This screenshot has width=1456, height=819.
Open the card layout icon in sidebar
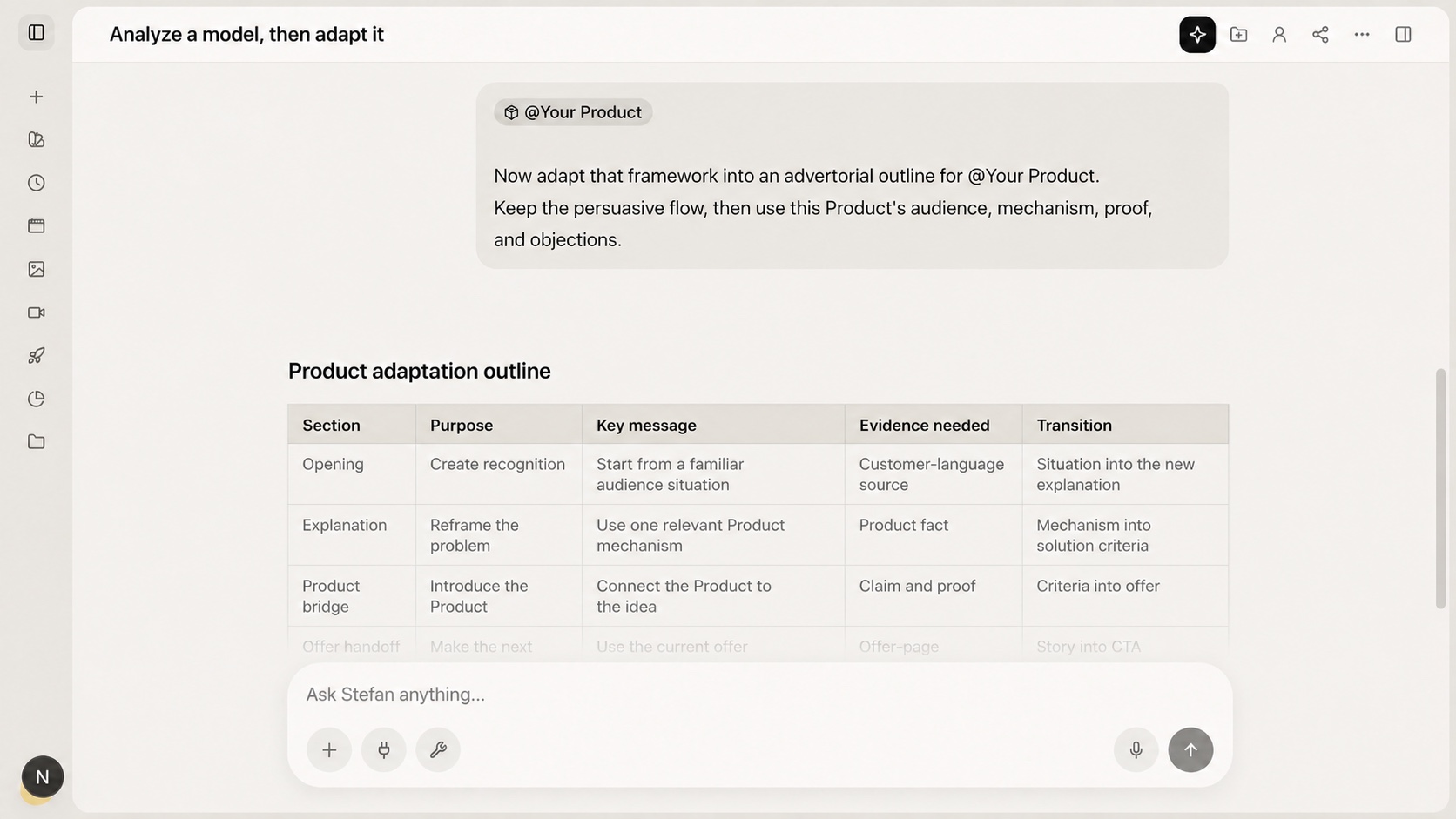click(x=37, y=226)
